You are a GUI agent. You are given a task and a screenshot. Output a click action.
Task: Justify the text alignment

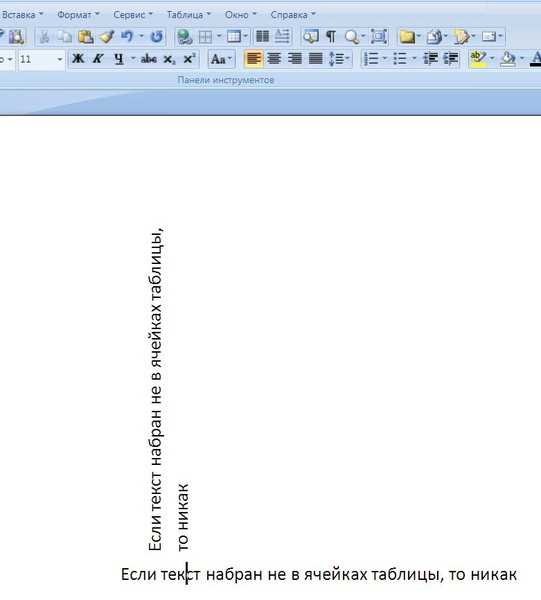point(315,59)
